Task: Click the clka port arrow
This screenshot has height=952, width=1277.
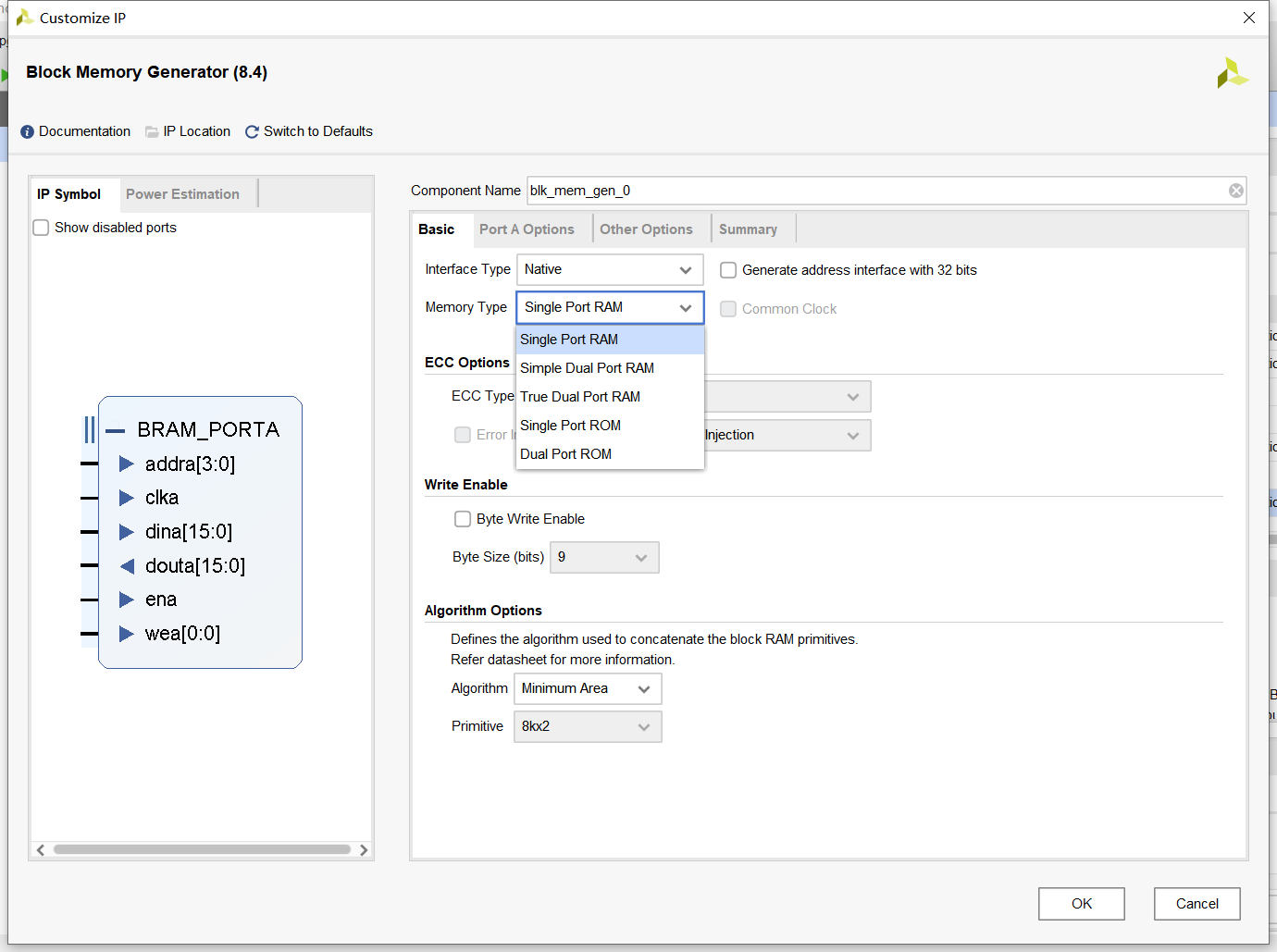Action: pyautogui.click(x=127, y=498)
